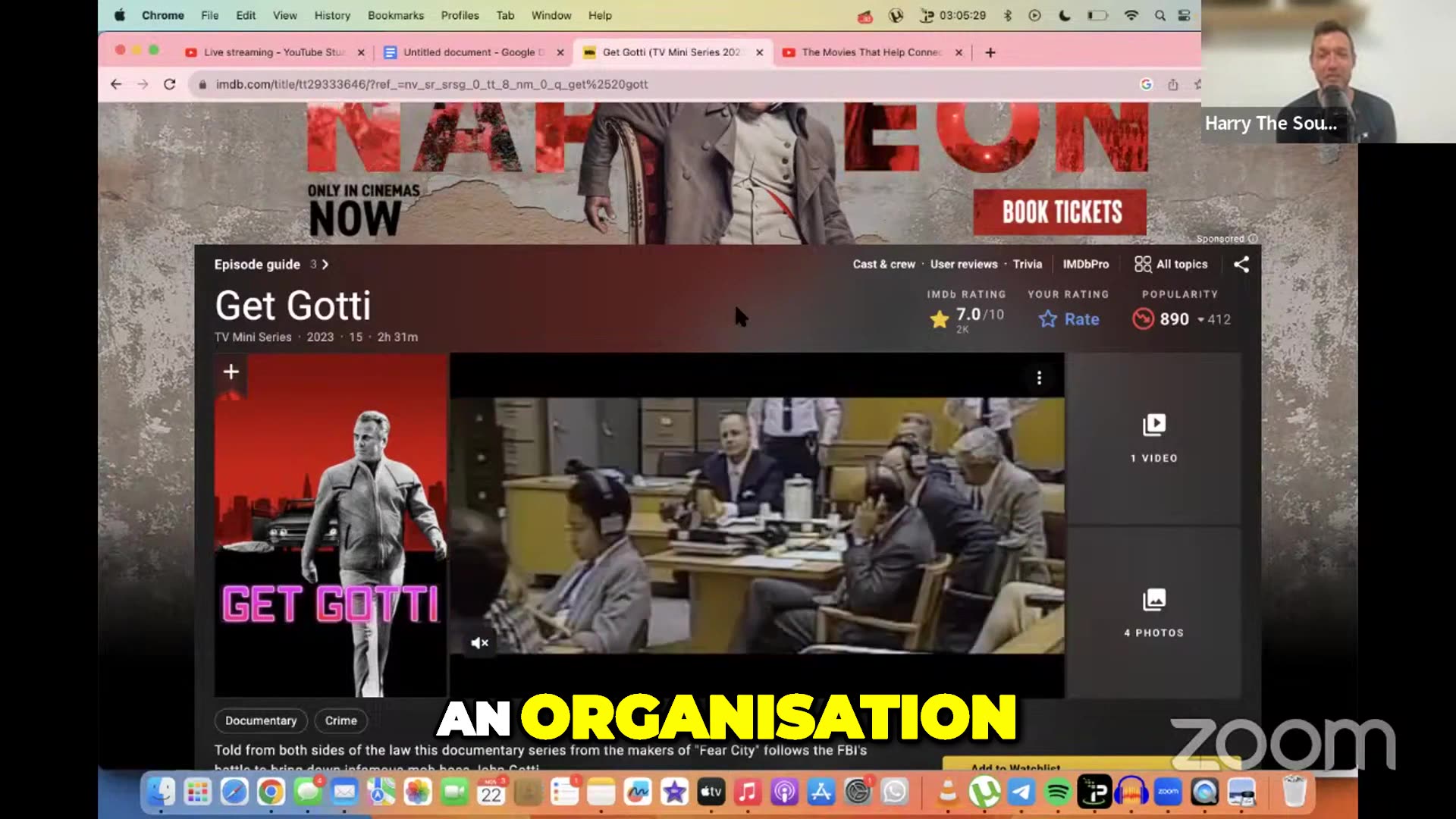
Task: Open the 1 Video gallery icon
Action: (1153, 425)
